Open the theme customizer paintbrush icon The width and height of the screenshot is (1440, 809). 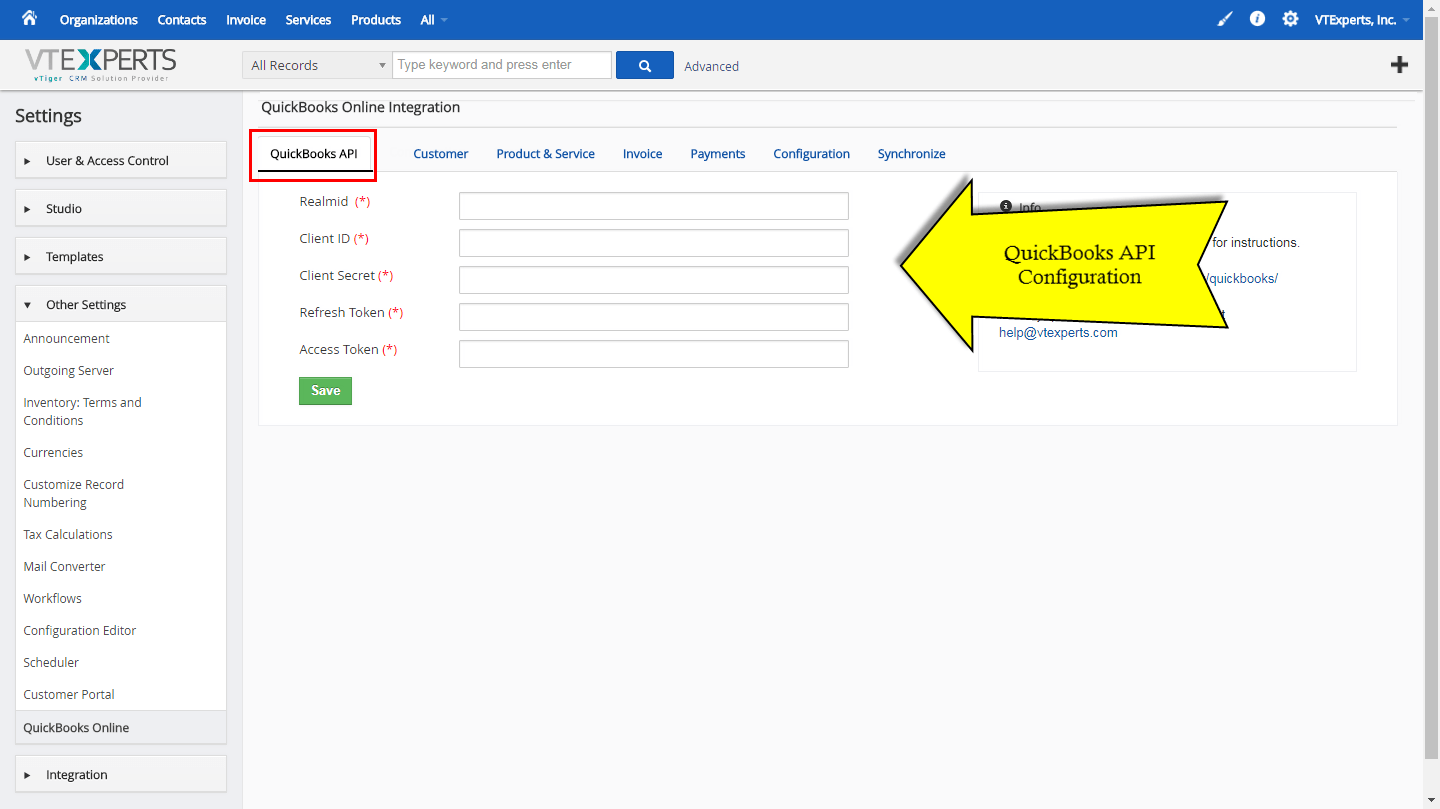1224,19
